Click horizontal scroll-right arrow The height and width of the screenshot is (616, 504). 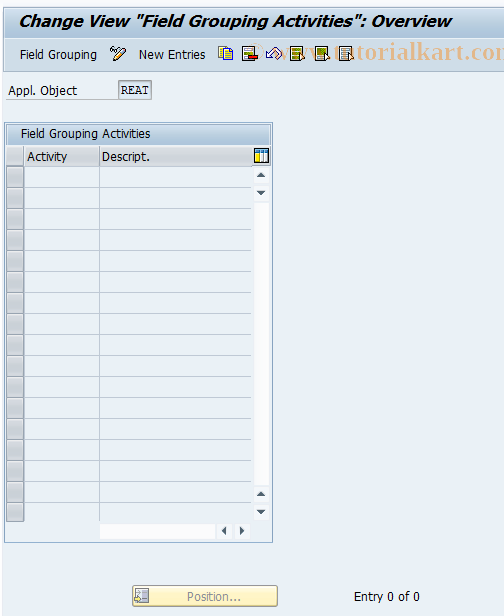pos(242,531)
